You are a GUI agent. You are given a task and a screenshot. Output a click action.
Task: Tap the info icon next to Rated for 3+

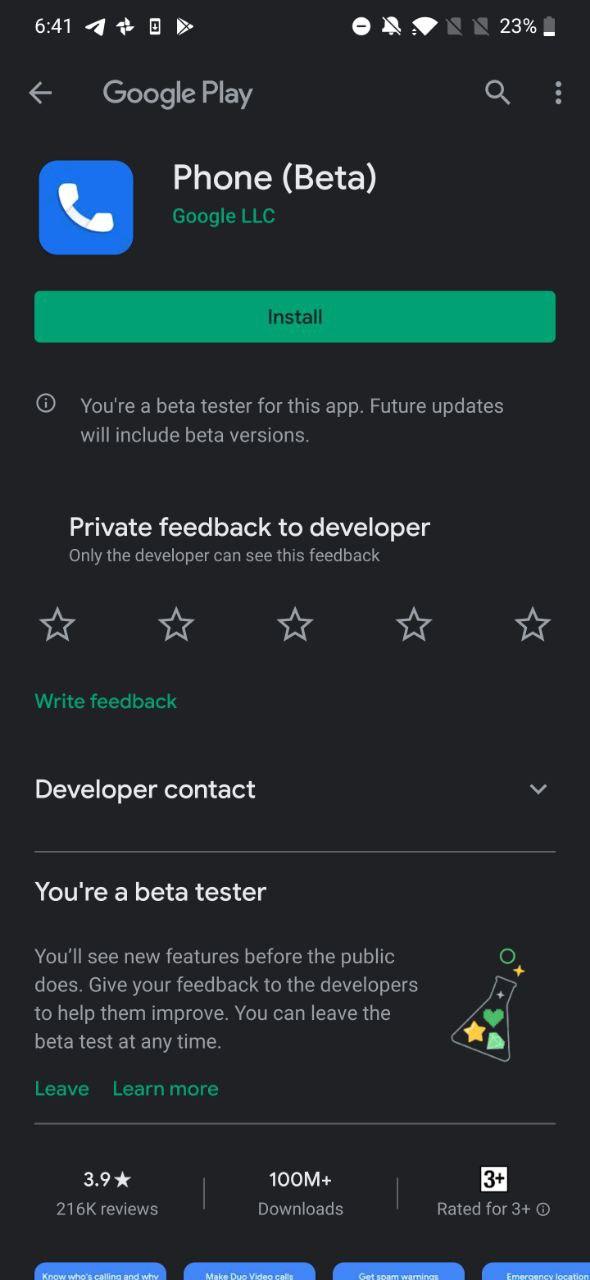pyautogui.click(x=543, y=1209)
